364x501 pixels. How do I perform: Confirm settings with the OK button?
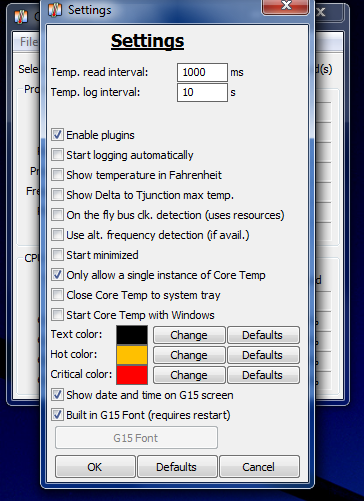[95, 467]
